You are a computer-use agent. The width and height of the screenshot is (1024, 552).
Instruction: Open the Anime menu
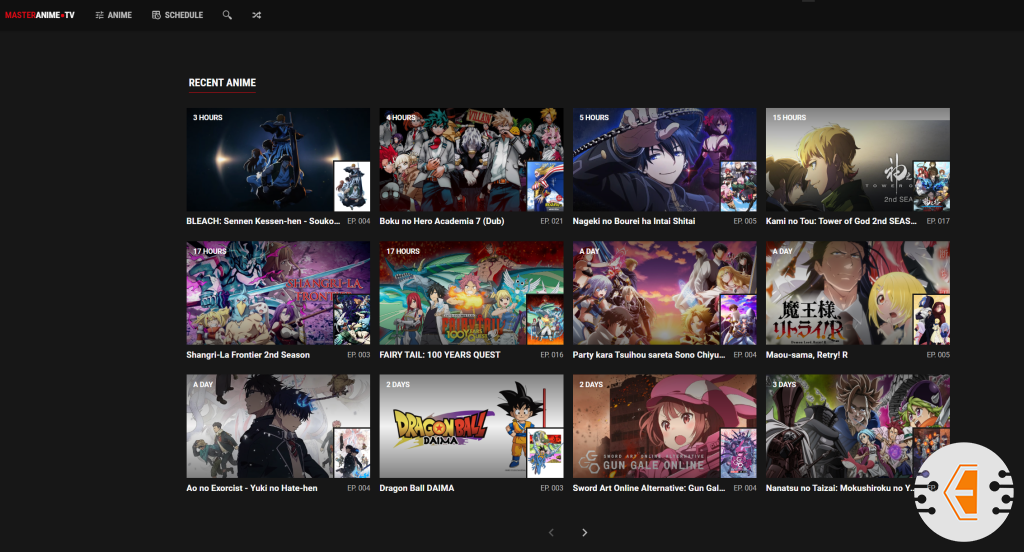tap(113, 15)
